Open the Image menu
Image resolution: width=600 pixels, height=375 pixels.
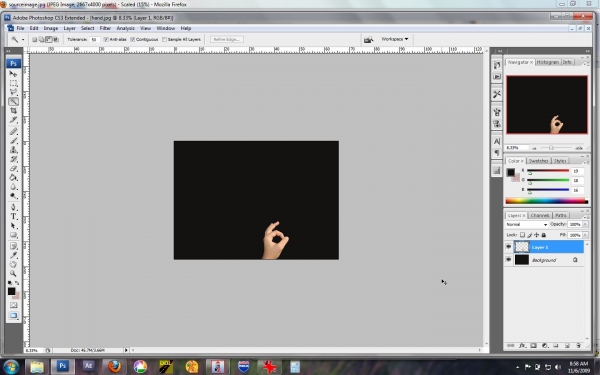tap(51, 28)
